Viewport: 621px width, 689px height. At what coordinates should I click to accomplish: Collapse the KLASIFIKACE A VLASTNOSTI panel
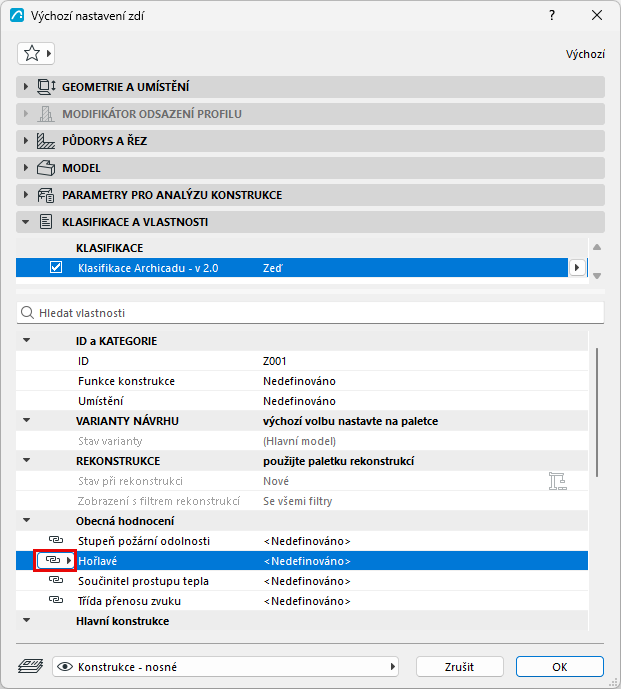25,222
